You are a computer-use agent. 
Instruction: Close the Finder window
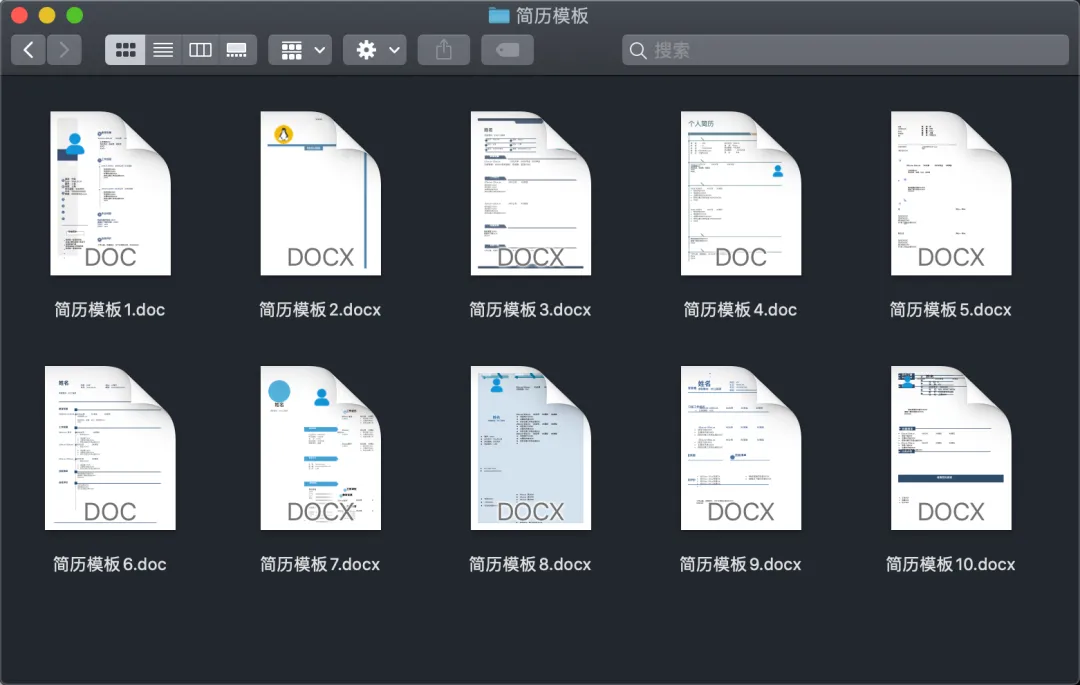(x=19, y=15)
